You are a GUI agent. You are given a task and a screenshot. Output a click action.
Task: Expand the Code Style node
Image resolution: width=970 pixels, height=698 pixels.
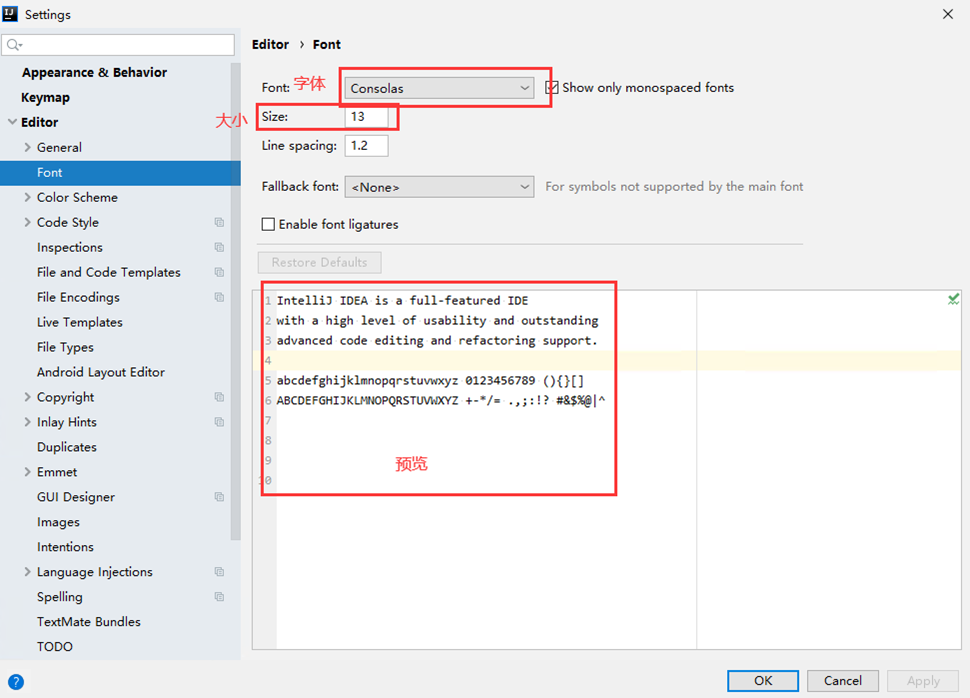click(x=27, y=222)
